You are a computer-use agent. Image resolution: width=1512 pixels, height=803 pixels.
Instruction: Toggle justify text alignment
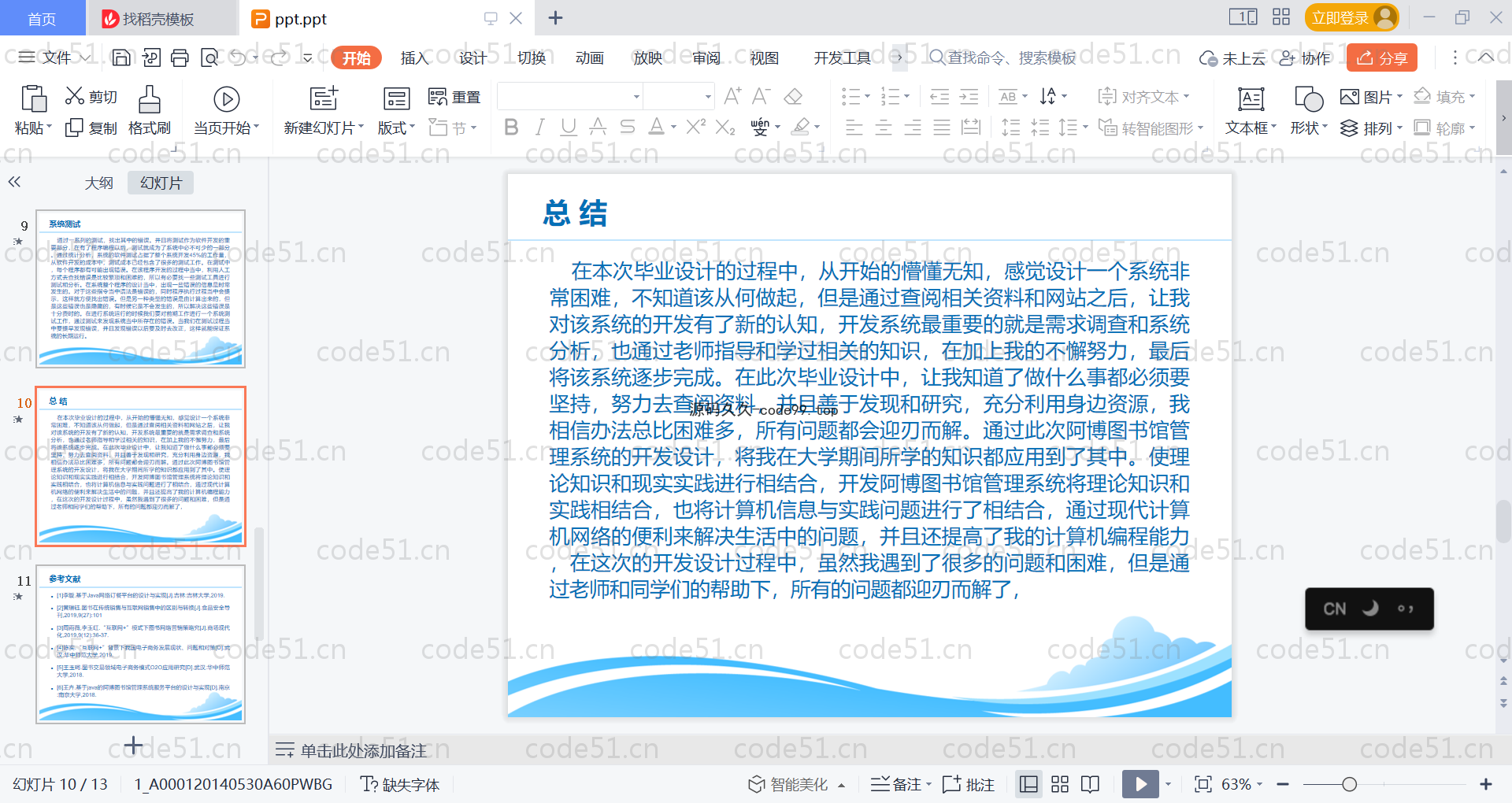pos(942,128)
